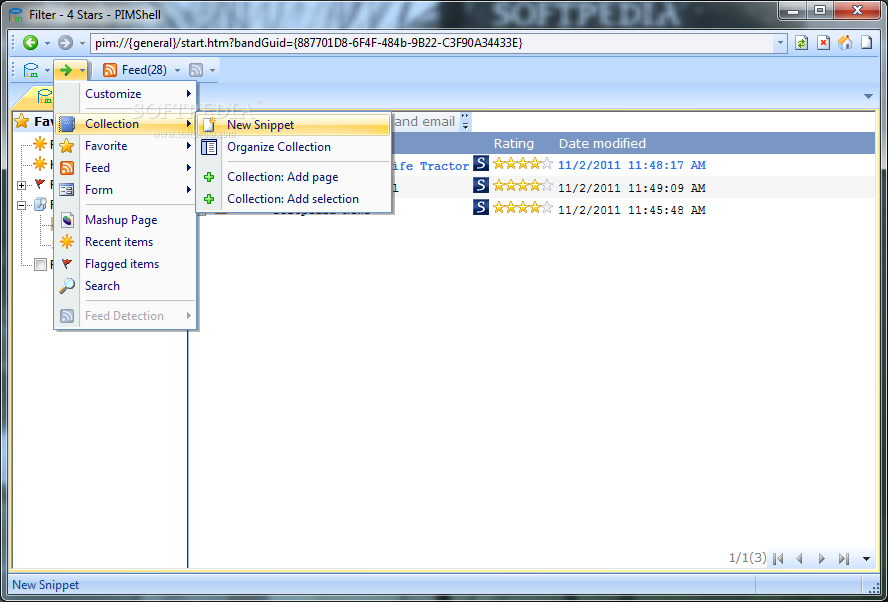Click the Mashup Page menu icon

(x=67, y=220)
